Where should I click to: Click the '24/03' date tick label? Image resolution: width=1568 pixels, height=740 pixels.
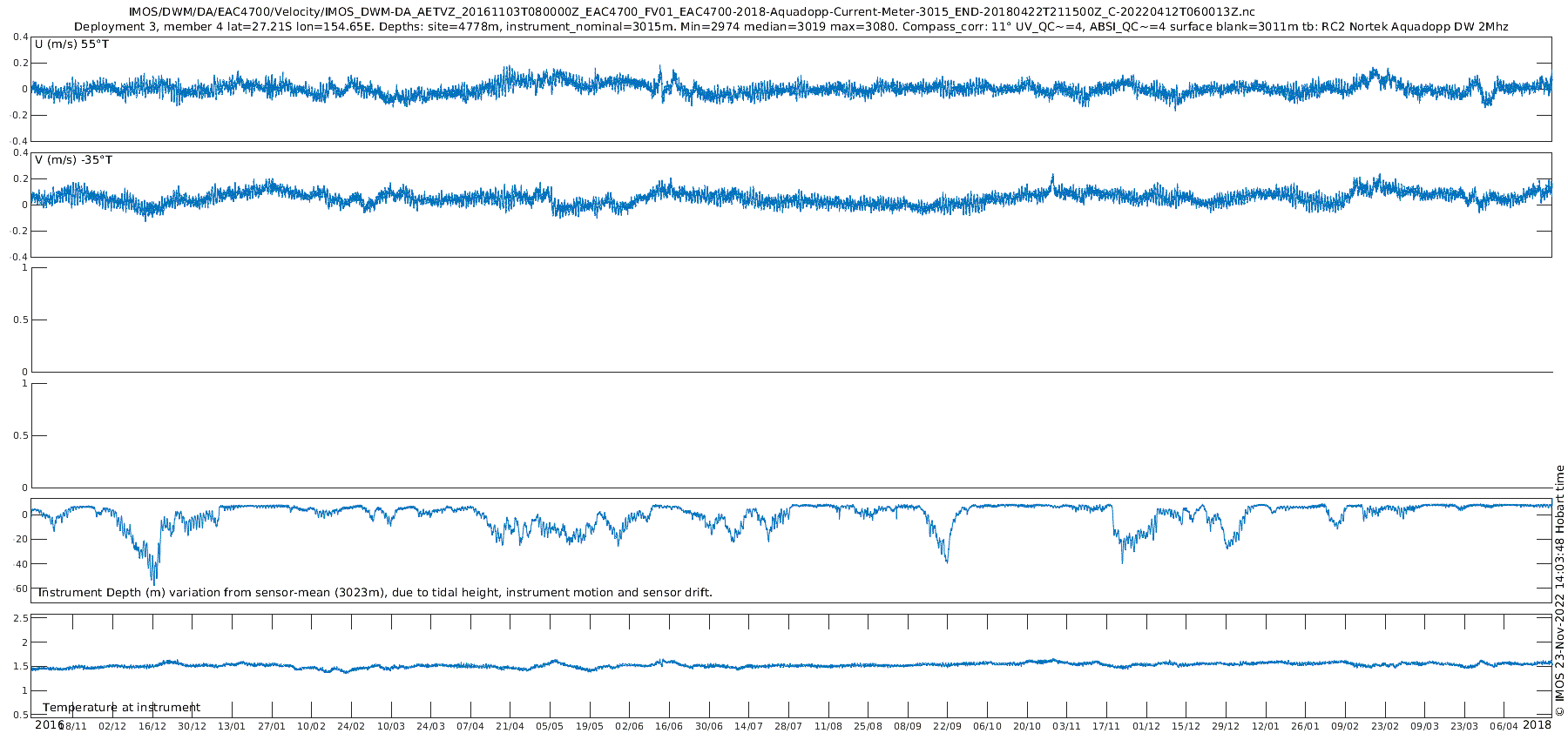(431, 727)
